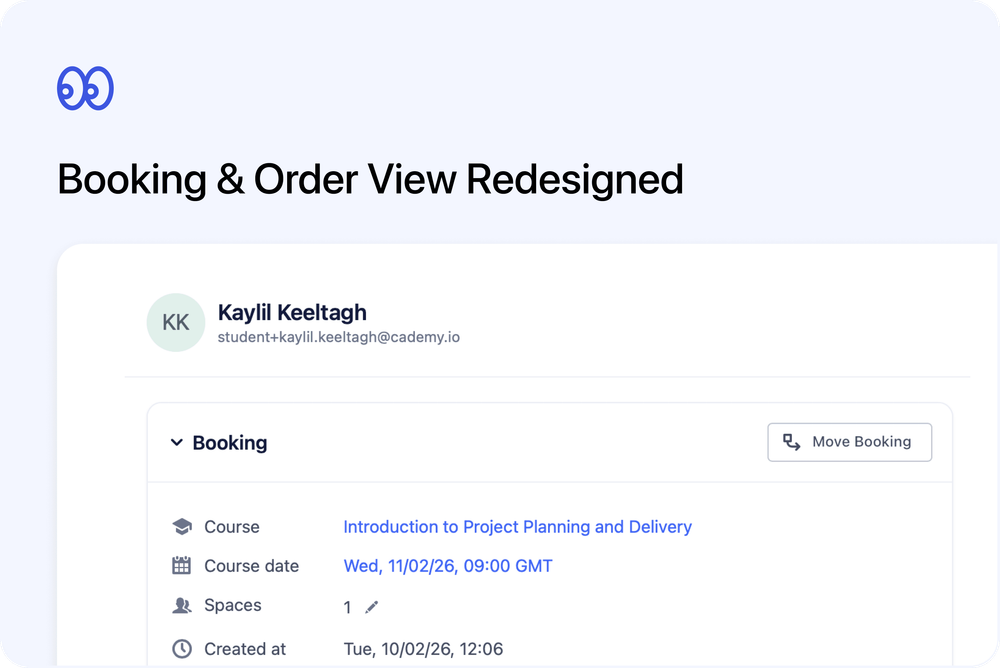The width and height of the screenshot is (1000, 668).
Task: Click the Created at timestamp
Action: (x=423, y=648)
